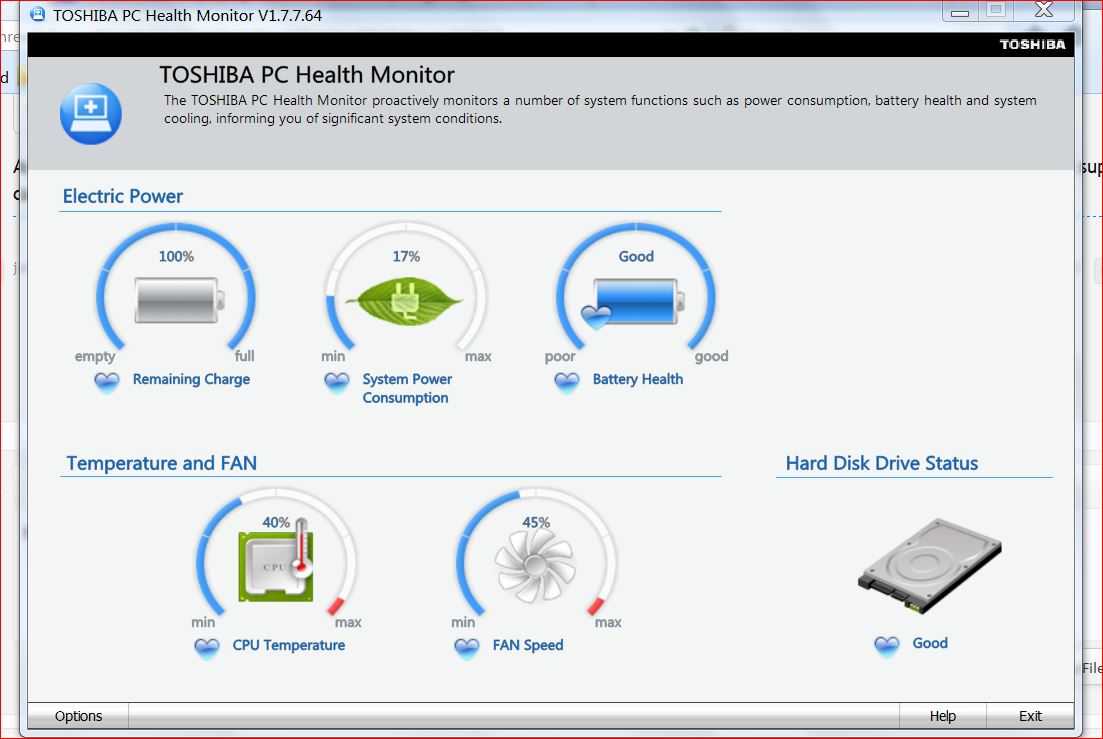Click the Battery Health label
This screenshot has height=739, width=1103.
637,379
